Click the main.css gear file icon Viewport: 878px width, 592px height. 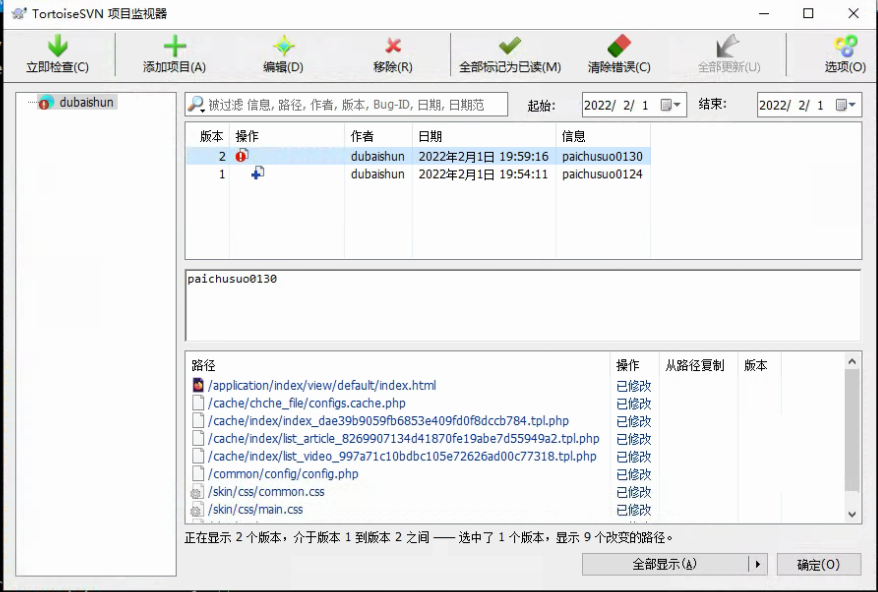coord(197,510)
